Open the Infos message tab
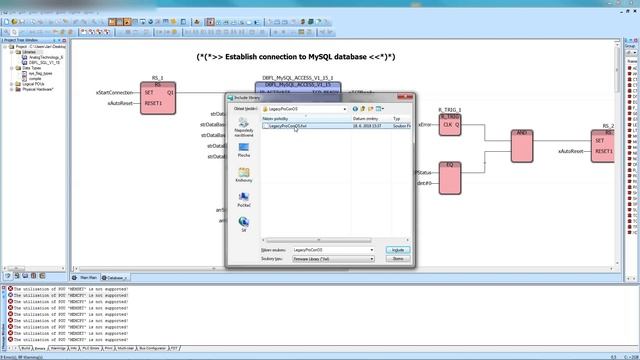This screenshot has height=360, width=640. (74, 348)
